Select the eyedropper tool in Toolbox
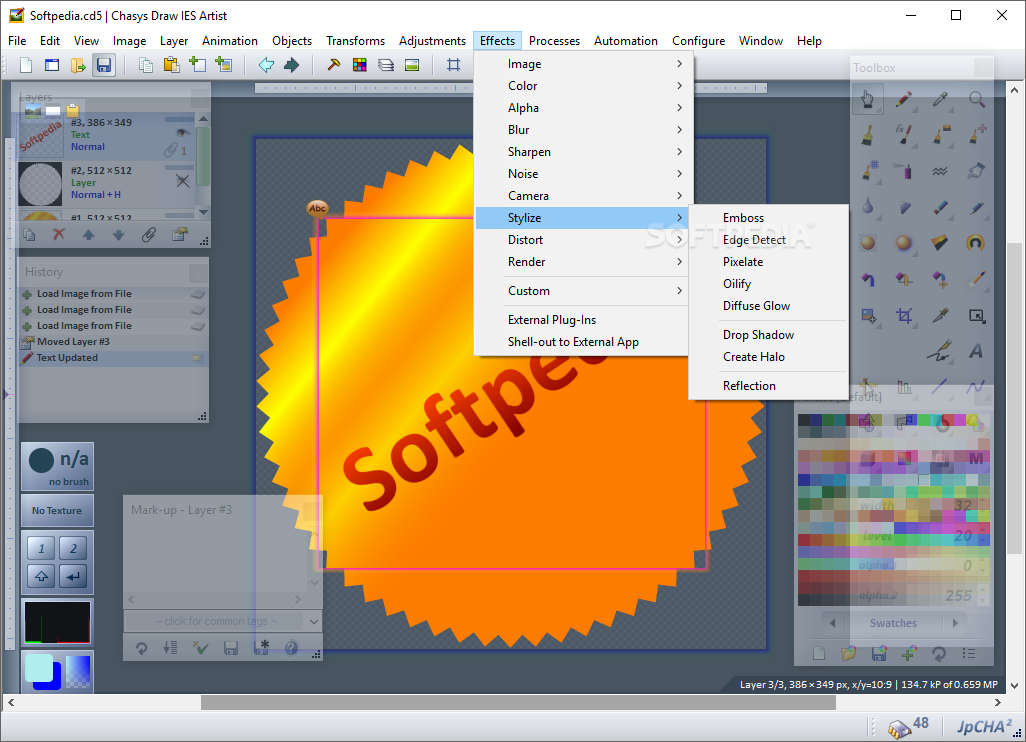 940,99
